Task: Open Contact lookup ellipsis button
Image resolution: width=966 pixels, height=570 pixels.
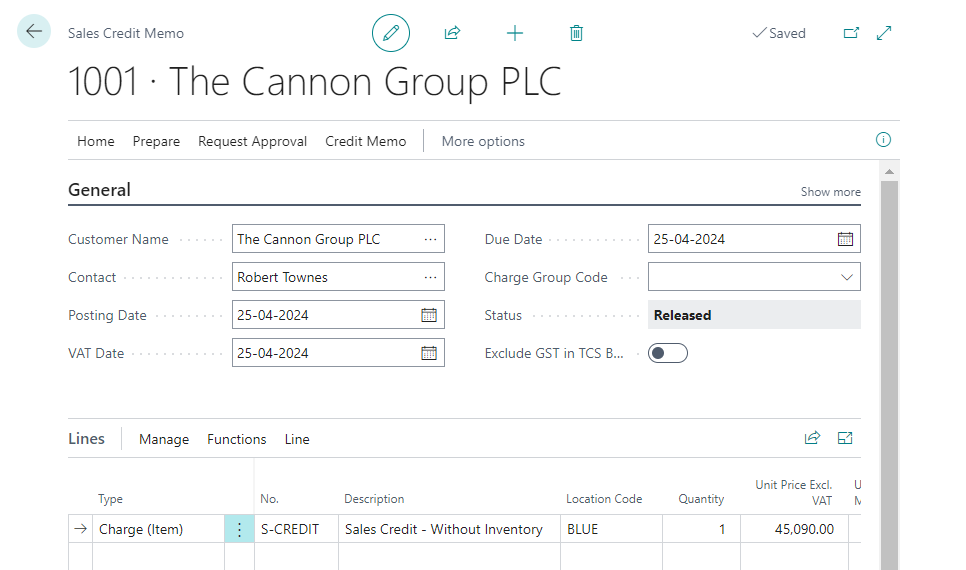Action: (430, 277)
